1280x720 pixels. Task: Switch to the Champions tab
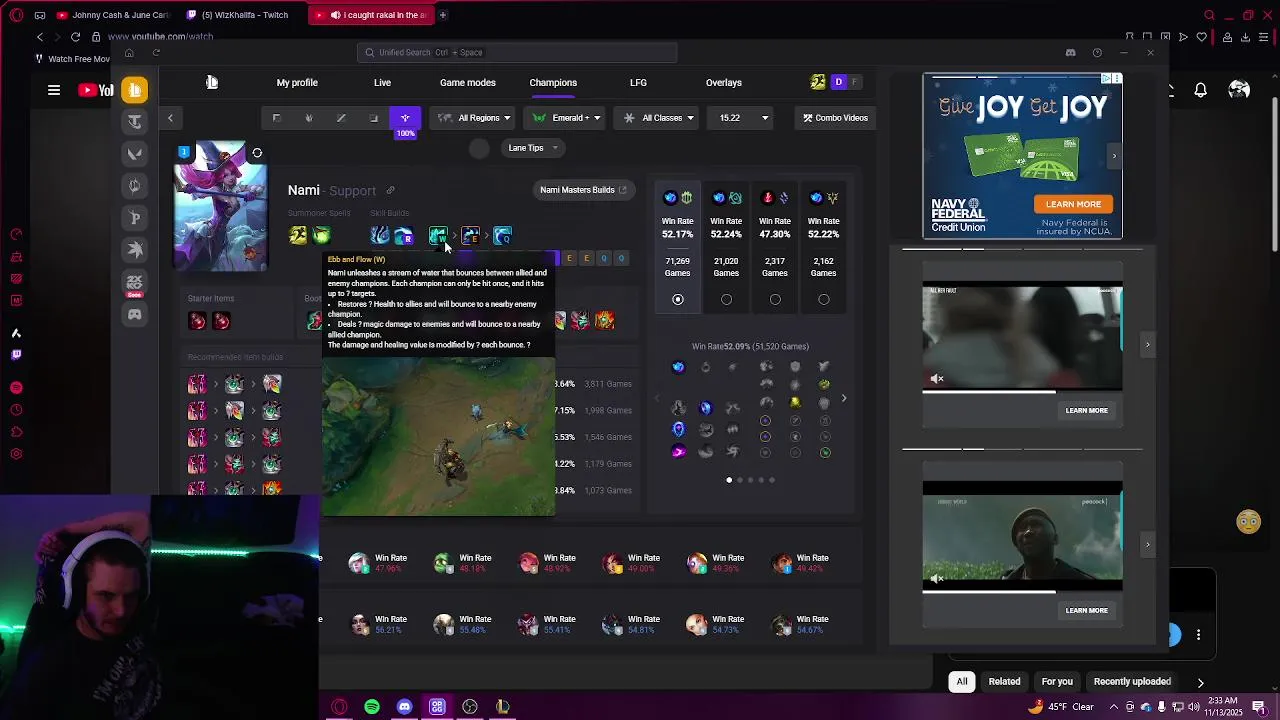point(553,83)
